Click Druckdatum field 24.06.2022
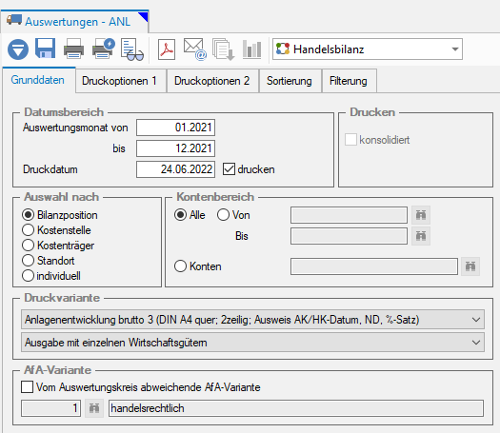The image size is (500, 433). [x=175, y=169]
